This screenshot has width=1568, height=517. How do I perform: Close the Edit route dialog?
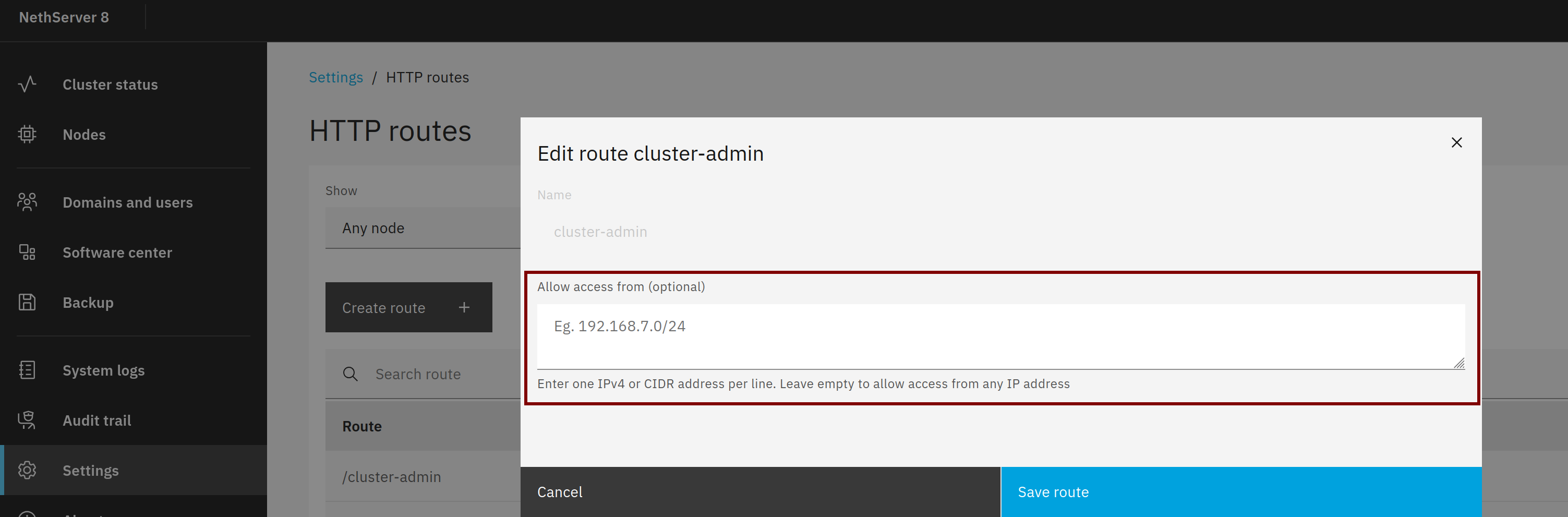1456,142
